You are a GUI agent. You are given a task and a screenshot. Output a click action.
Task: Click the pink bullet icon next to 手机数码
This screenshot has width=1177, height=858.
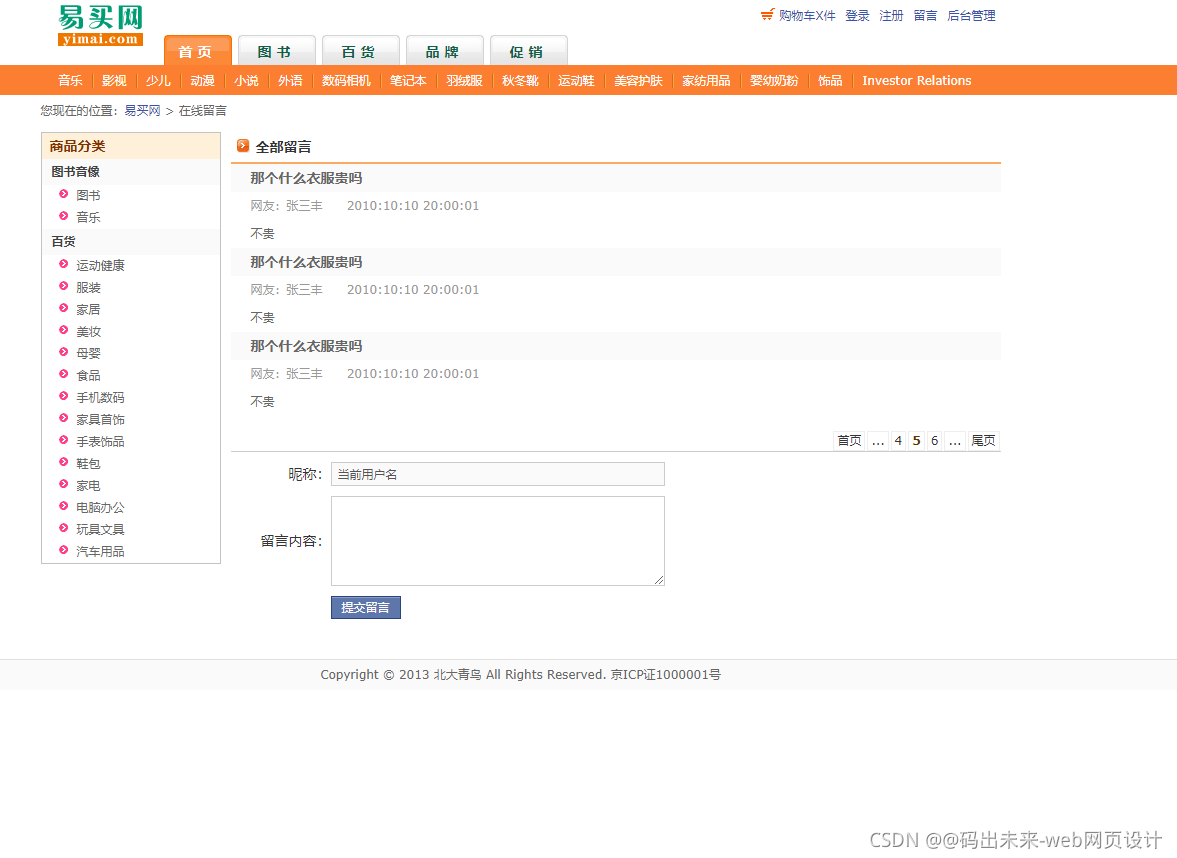[x=64, y=396]
